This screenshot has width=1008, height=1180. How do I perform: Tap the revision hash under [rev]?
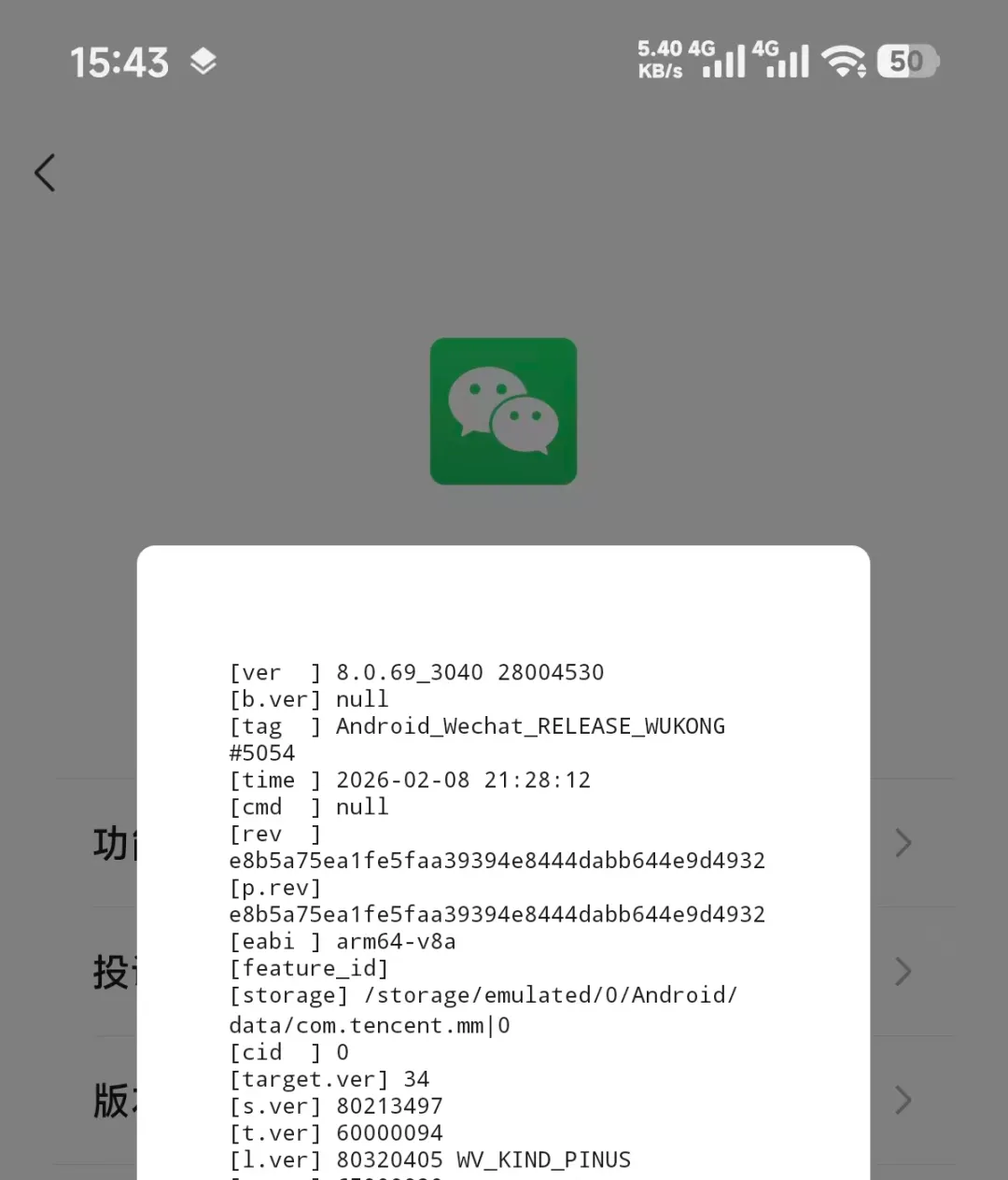(497, 861)
